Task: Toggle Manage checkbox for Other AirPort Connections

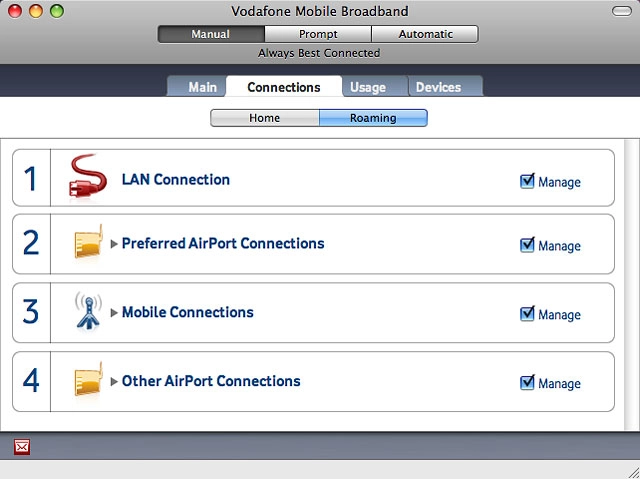Action: pos(528,382)
